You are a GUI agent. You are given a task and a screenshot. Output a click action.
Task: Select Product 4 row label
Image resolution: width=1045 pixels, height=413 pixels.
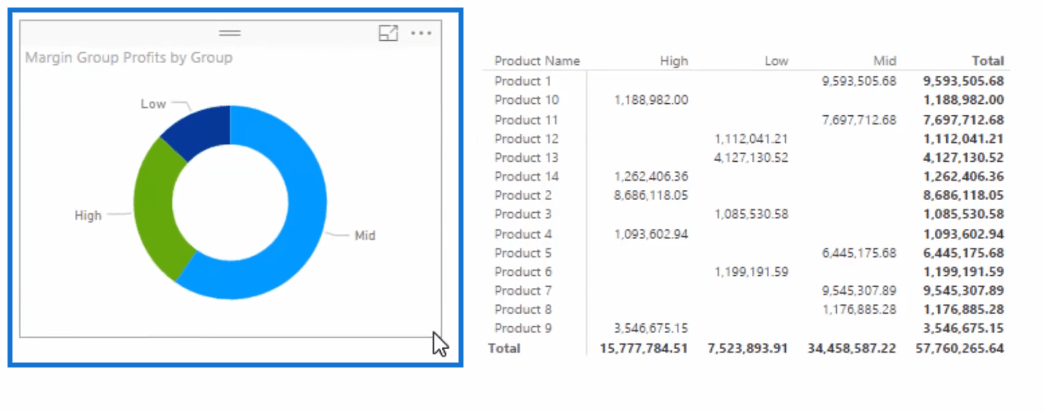click(x=522, y=234)
